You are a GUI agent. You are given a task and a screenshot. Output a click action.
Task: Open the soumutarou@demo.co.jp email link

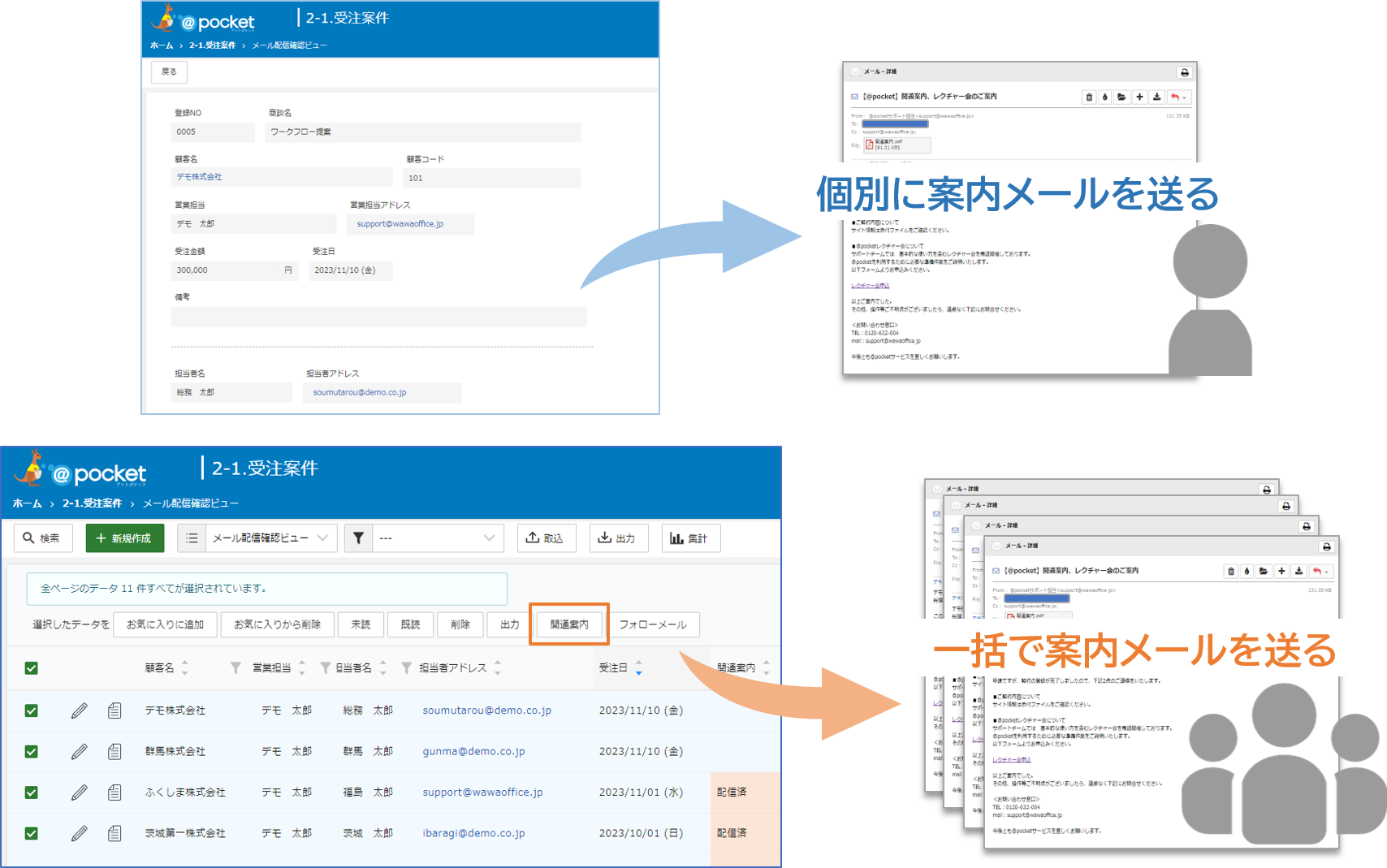(486, 710)
